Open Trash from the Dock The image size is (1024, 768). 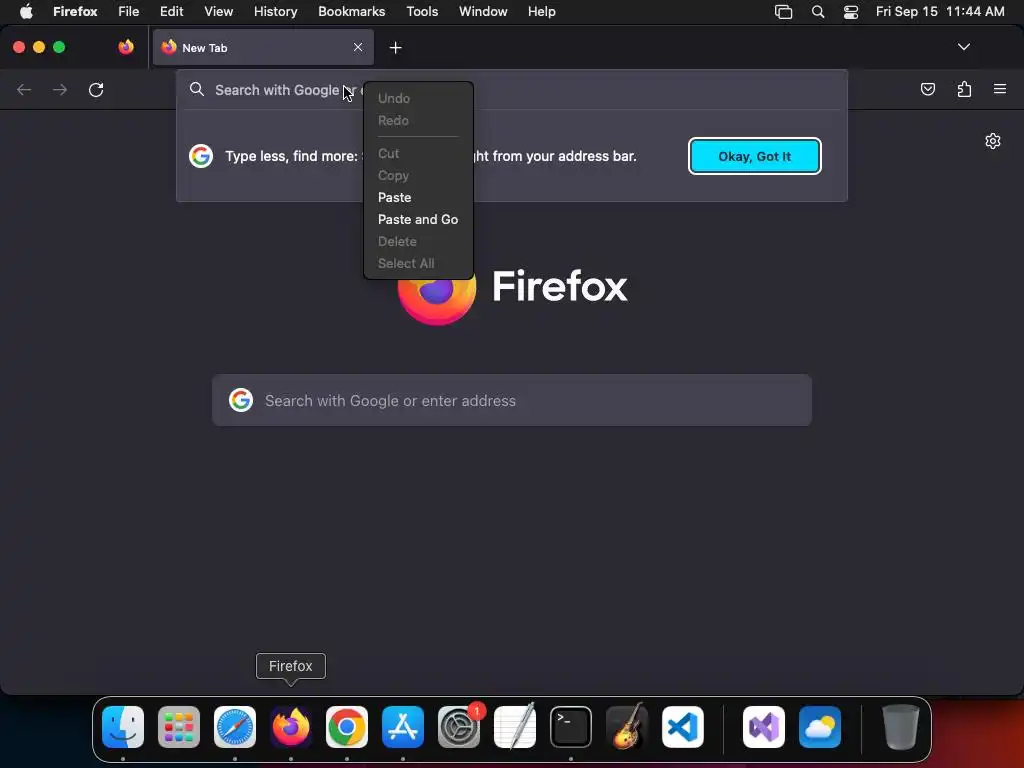pyautogui.click(x=901, y=727)
